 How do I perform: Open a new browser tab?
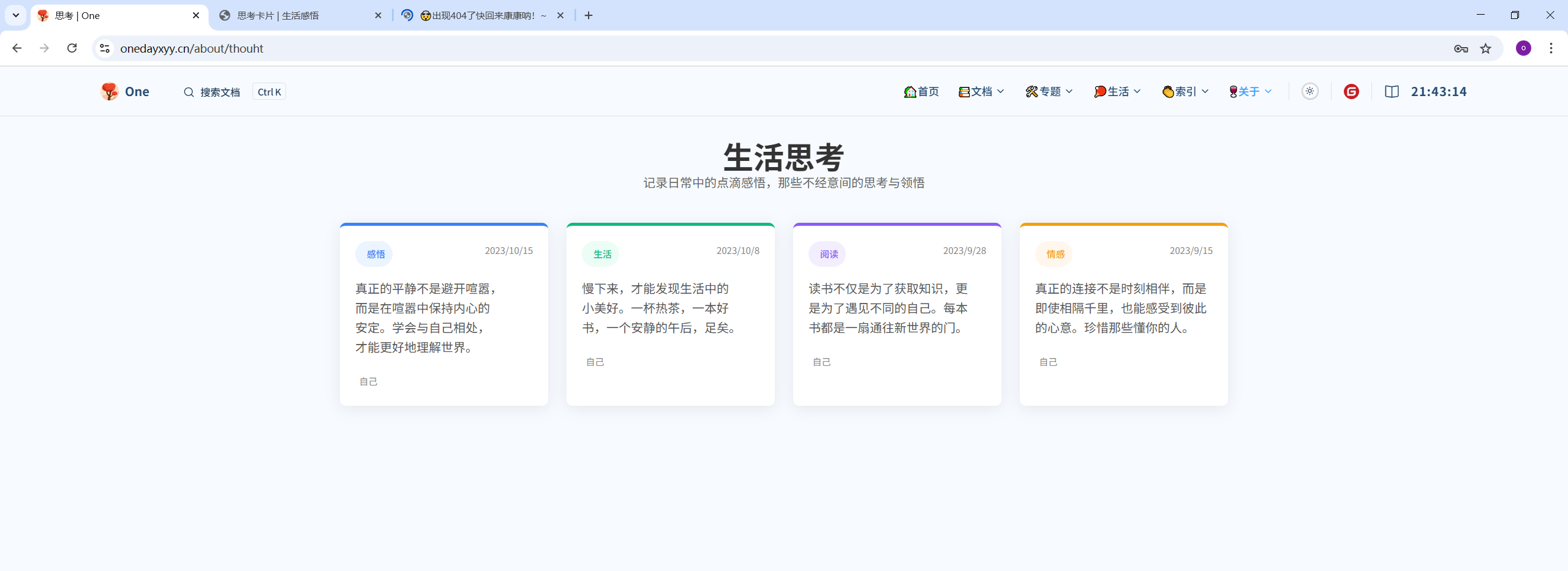pyautogui.click(x=589, y=15)
